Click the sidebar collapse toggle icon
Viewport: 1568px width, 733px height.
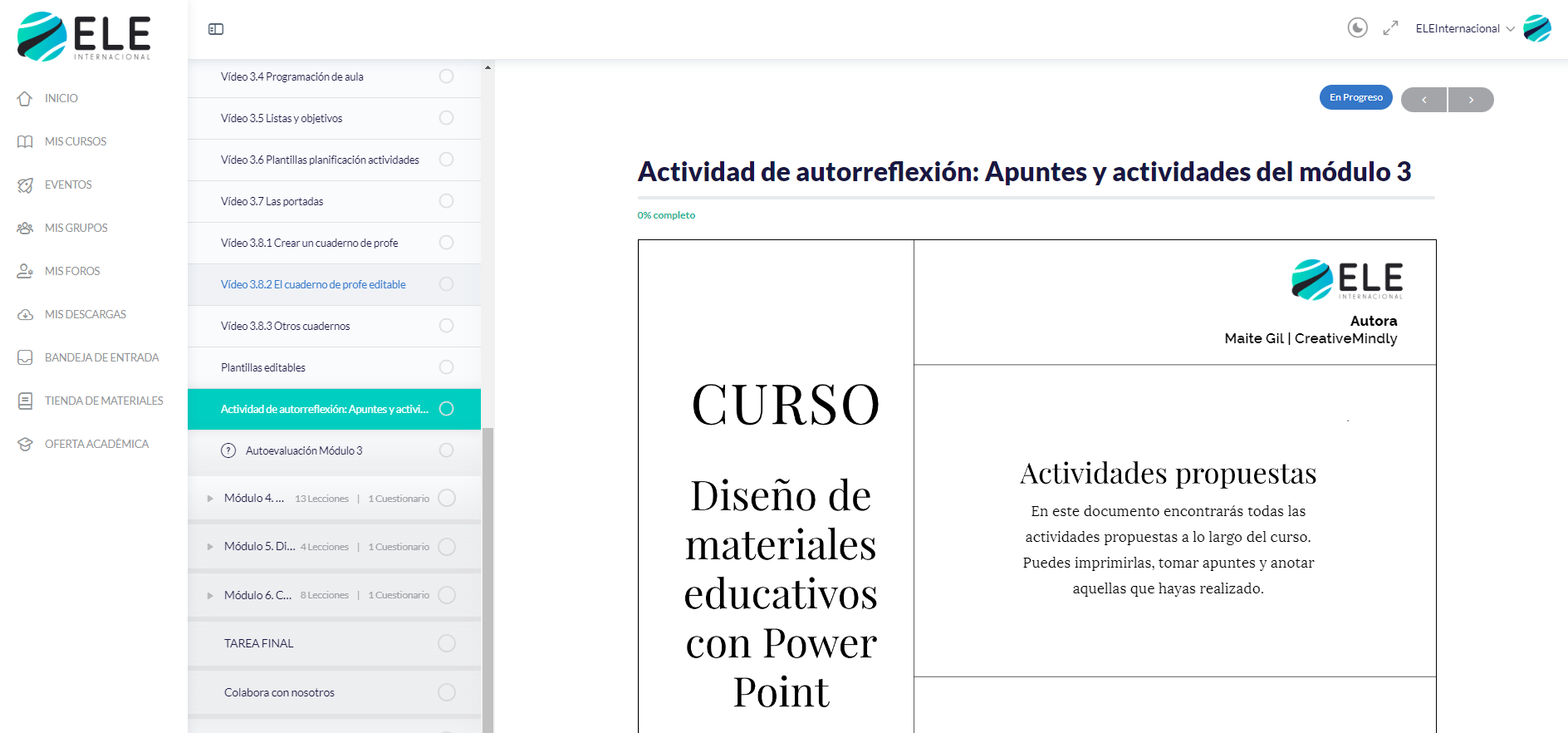[216, 29]
